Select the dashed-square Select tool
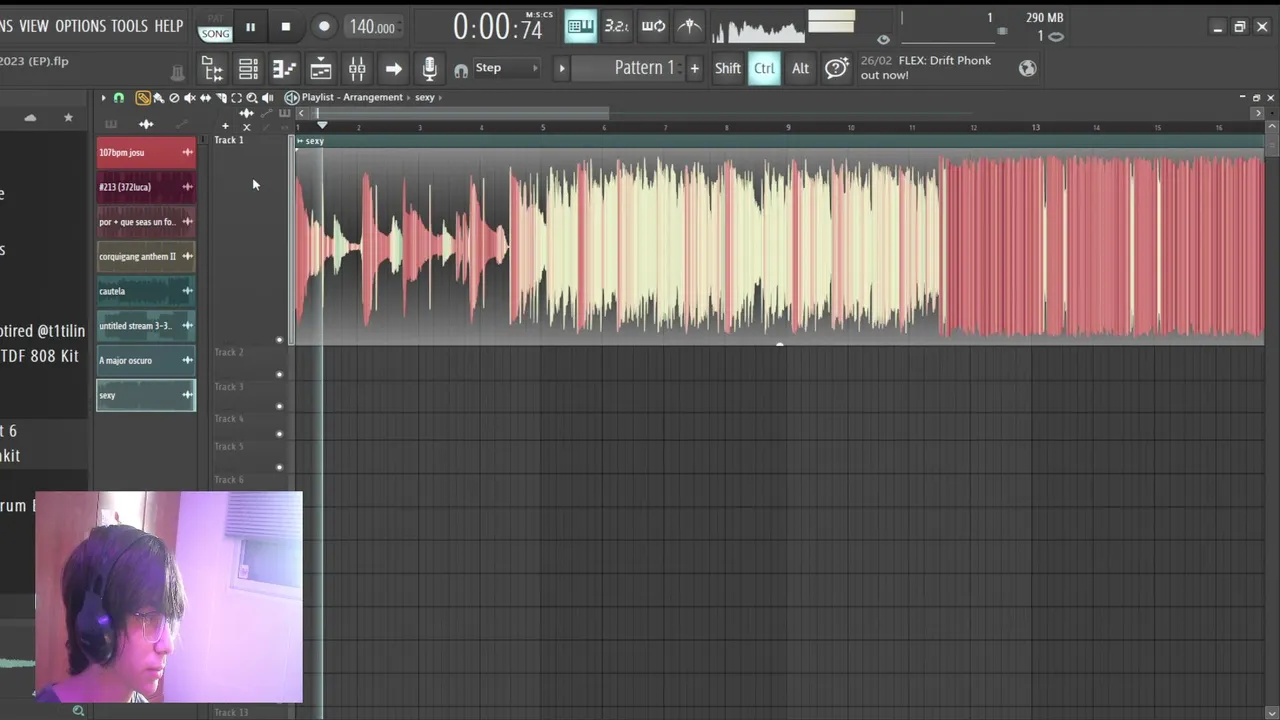Screen dimensions: 1280x720 click(236, 98)
